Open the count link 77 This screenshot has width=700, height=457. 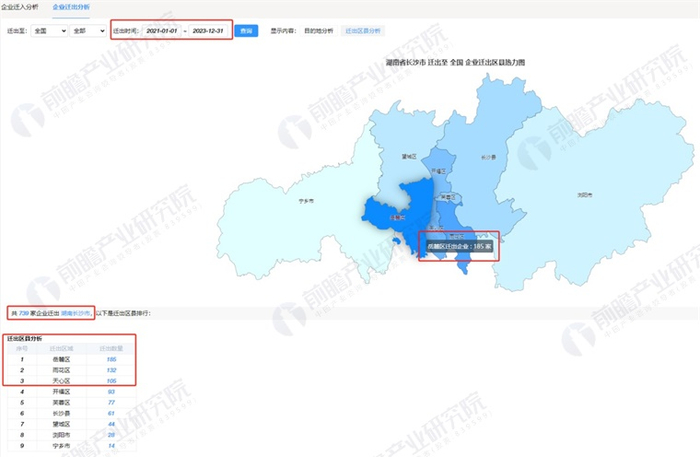point(111,403)
